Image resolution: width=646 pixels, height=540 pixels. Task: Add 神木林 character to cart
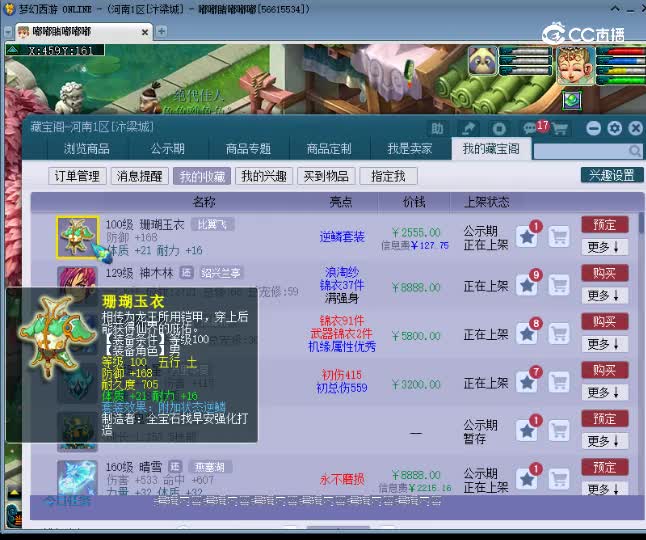559,285
